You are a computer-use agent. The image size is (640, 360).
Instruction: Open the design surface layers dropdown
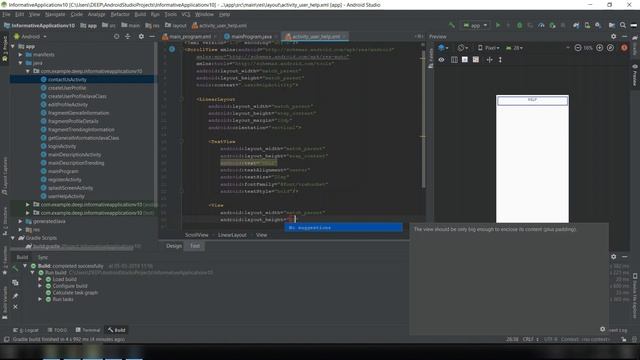point(443,48)
